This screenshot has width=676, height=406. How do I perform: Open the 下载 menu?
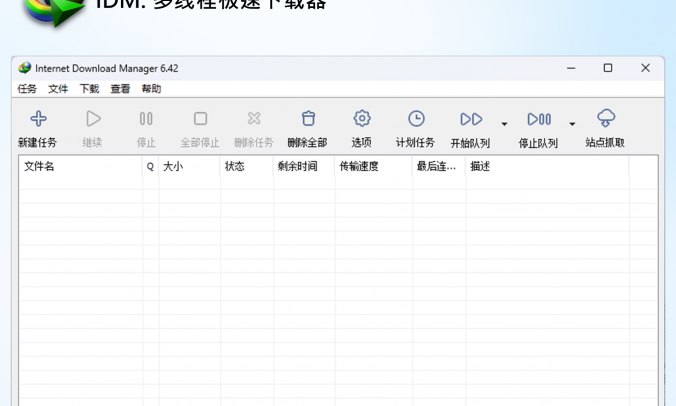[x=89, y=89]
